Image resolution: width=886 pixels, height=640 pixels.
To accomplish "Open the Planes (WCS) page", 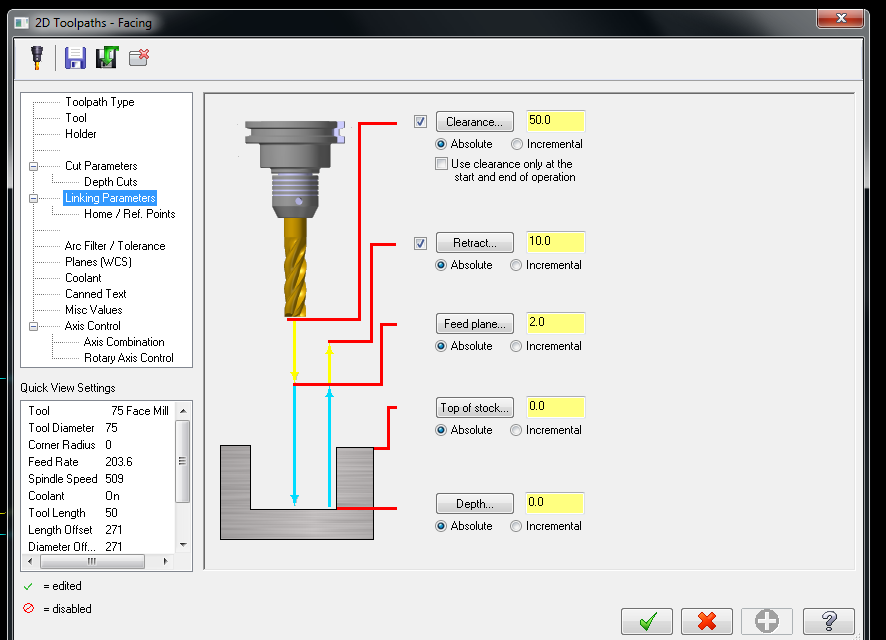I will click(x=98, y=262).
